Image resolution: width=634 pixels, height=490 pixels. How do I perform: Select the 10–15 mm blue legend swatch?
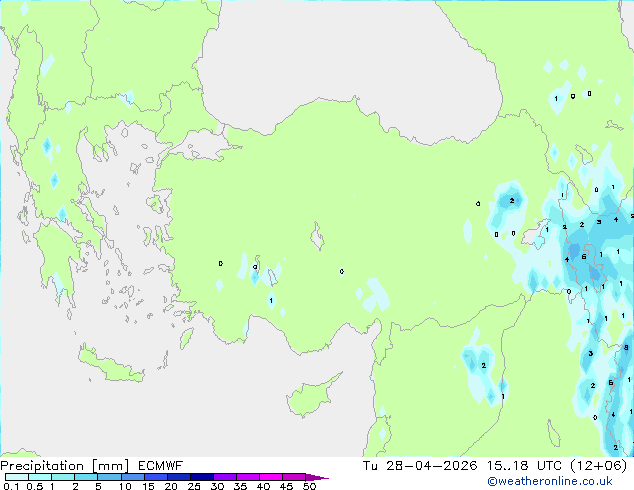point(132,477)
